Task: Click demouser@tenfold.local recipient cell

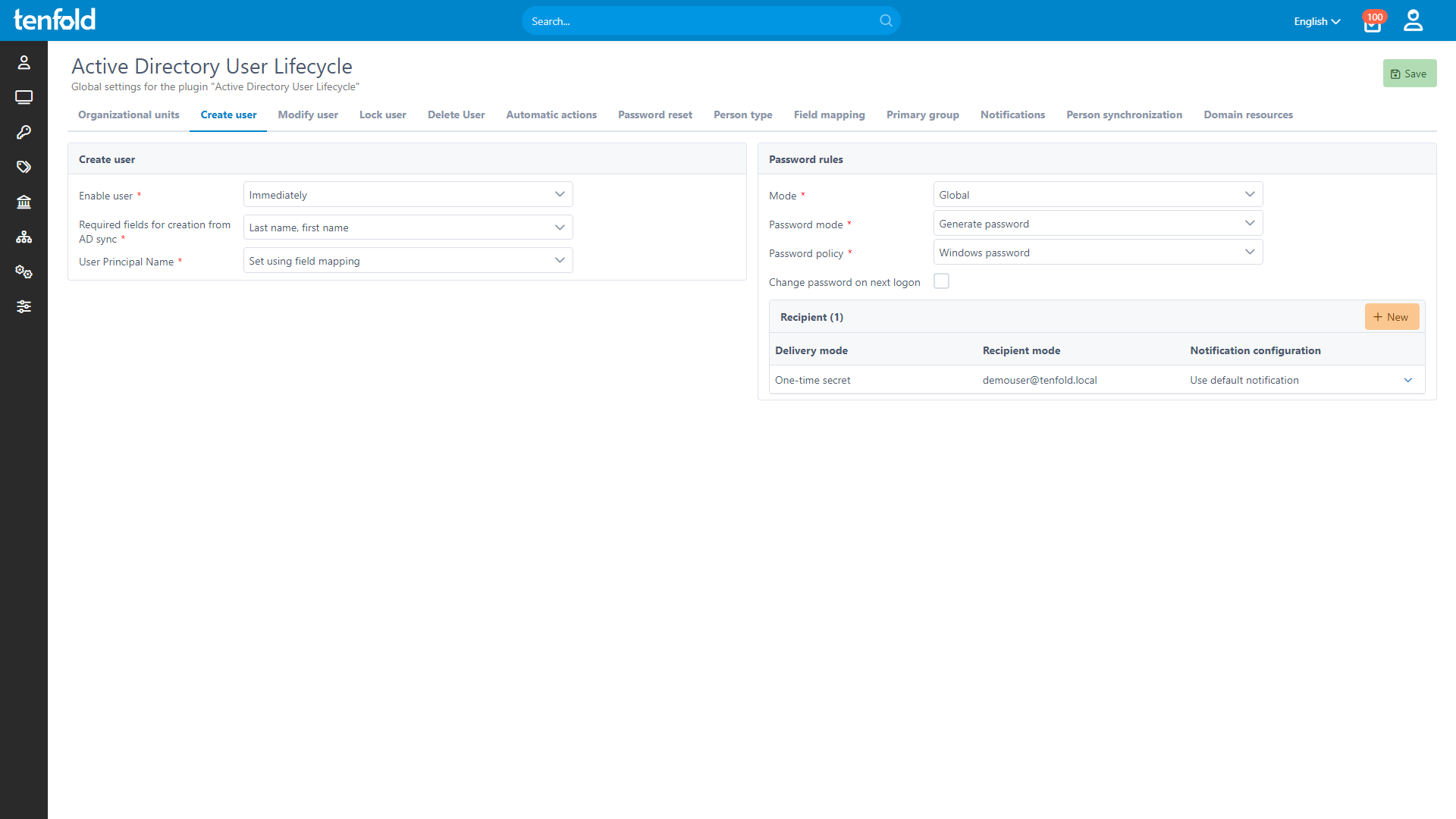Action: coord(1040,380)
